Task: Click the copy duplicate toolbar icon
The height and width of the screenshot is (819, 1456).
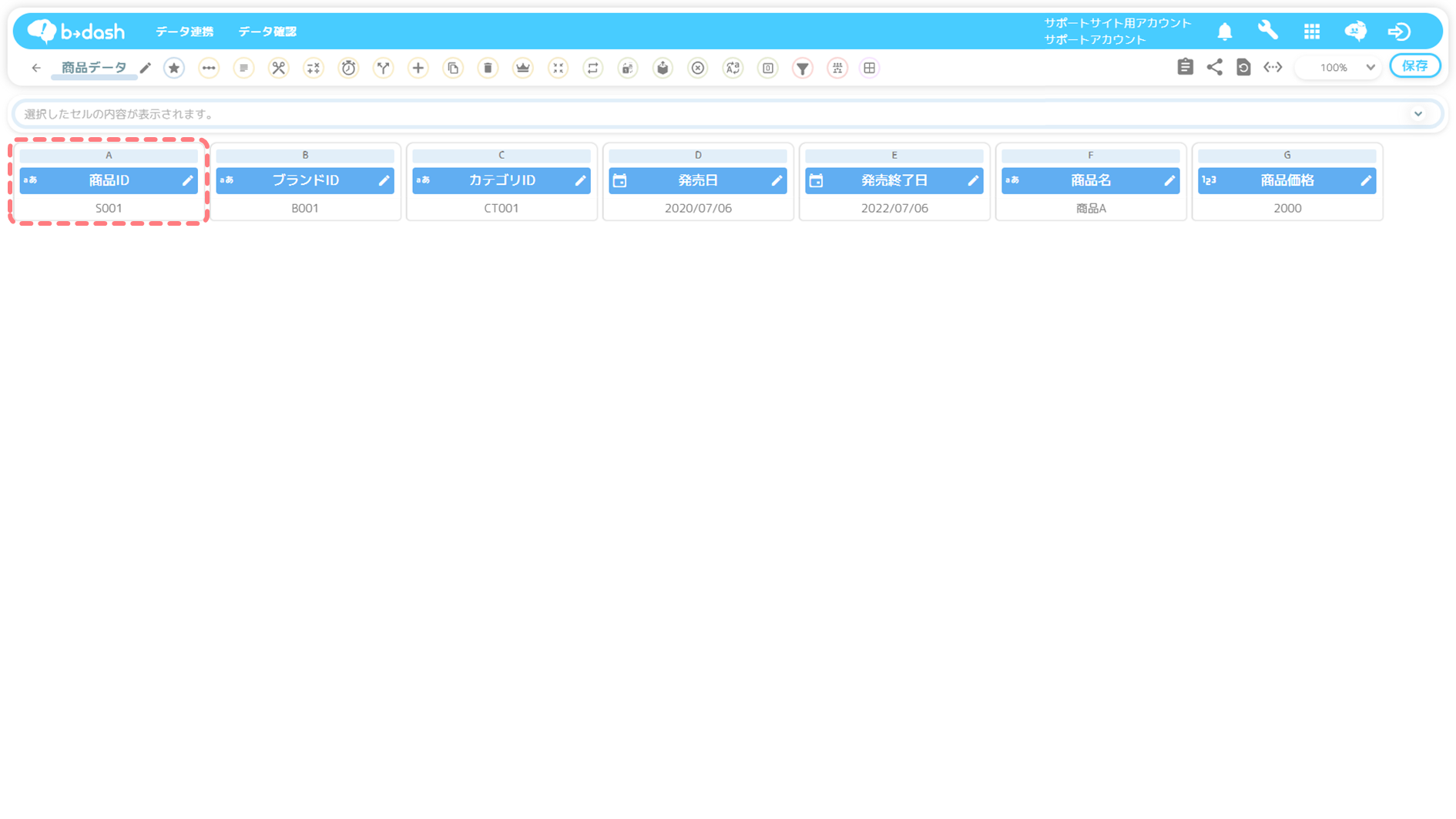Action: pyautogui.click(x=453, y=68)
